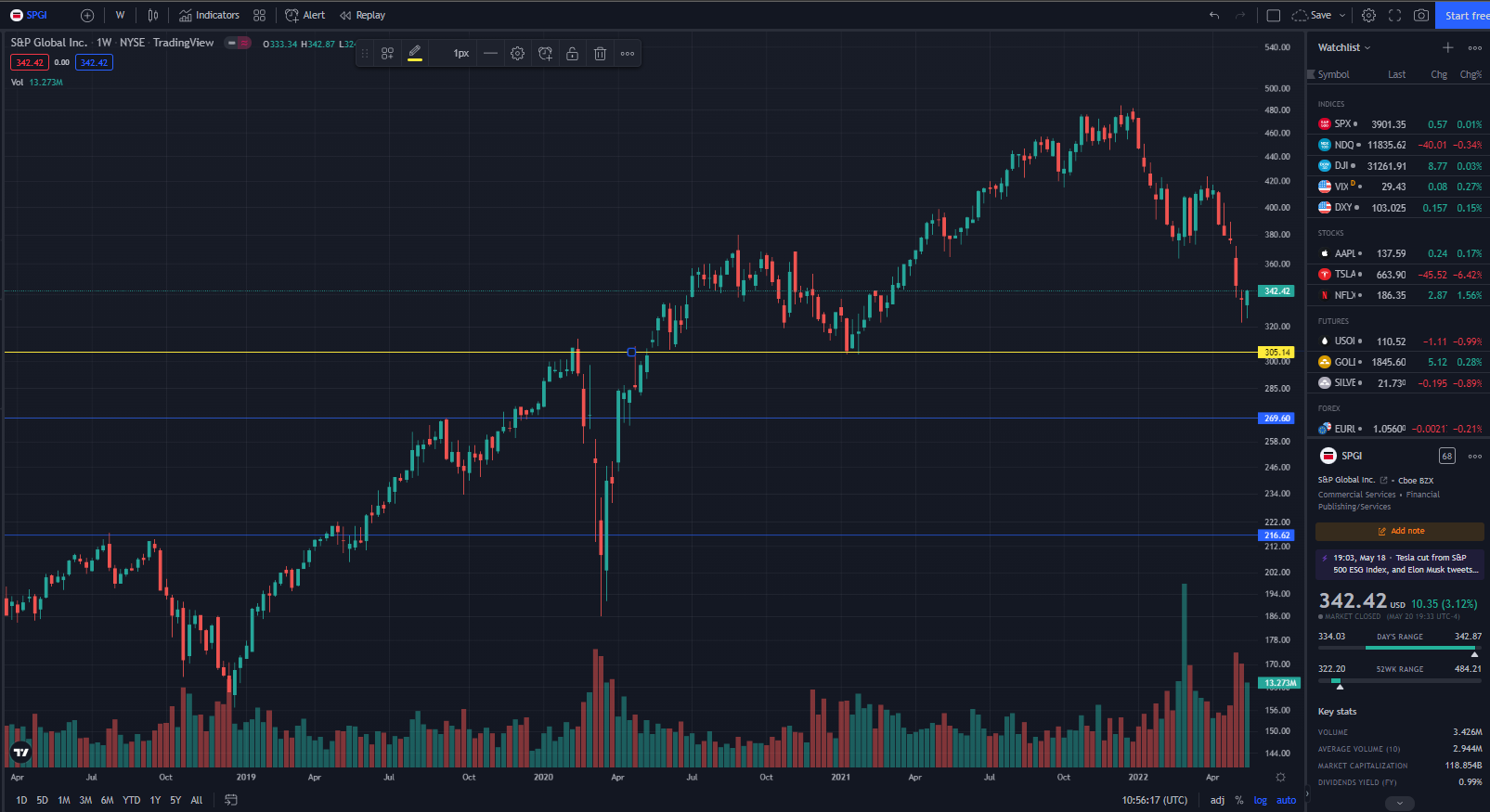Open the Save dropdown arrow
1490x812 pixels.
[x=1342, y=15]
